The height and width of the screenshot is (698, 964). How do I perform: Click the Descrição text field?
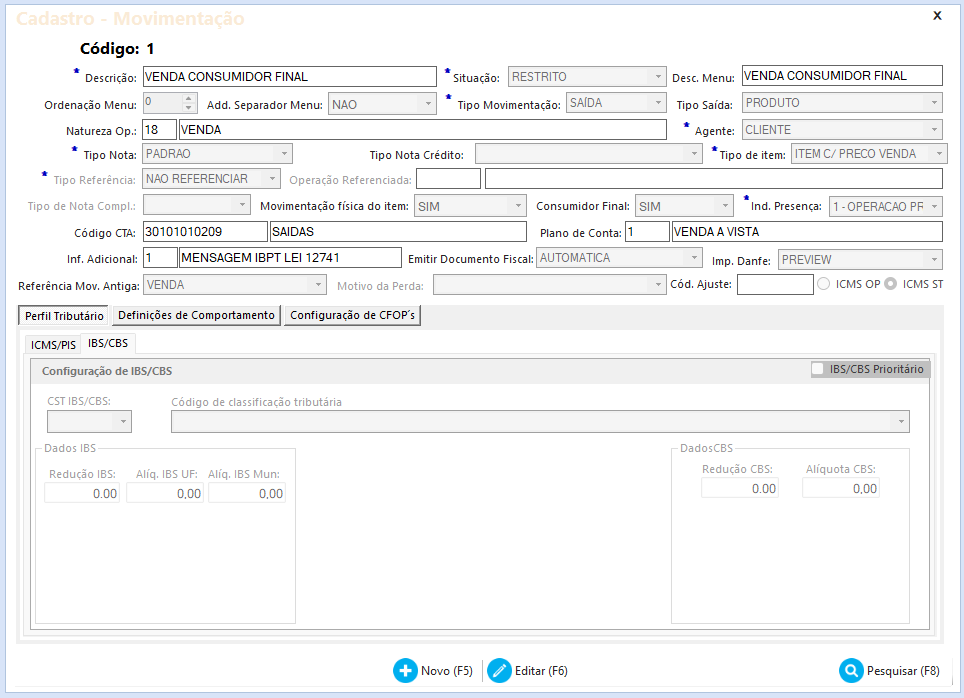[289, 76]
